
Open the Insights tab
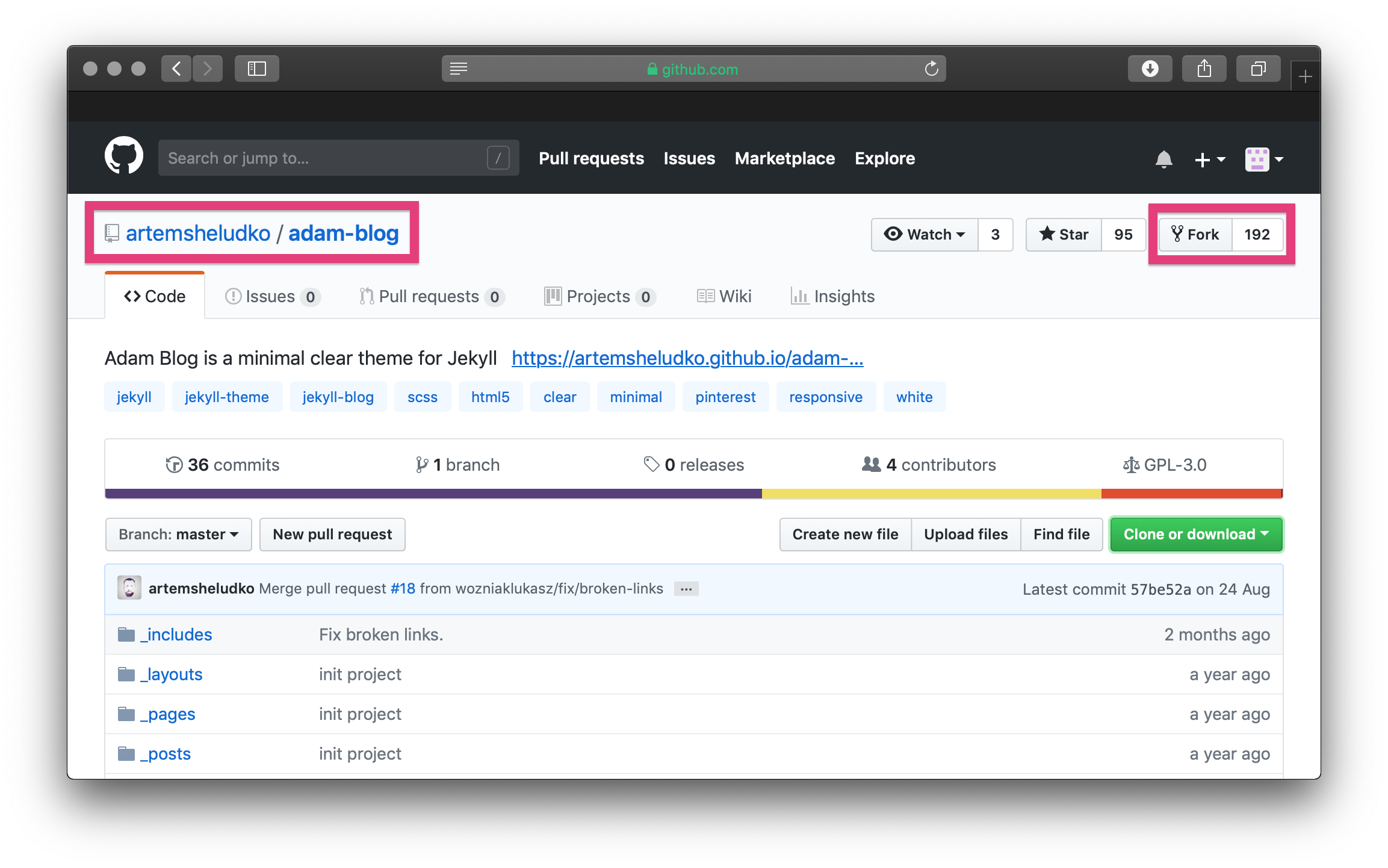click(832, 296)
